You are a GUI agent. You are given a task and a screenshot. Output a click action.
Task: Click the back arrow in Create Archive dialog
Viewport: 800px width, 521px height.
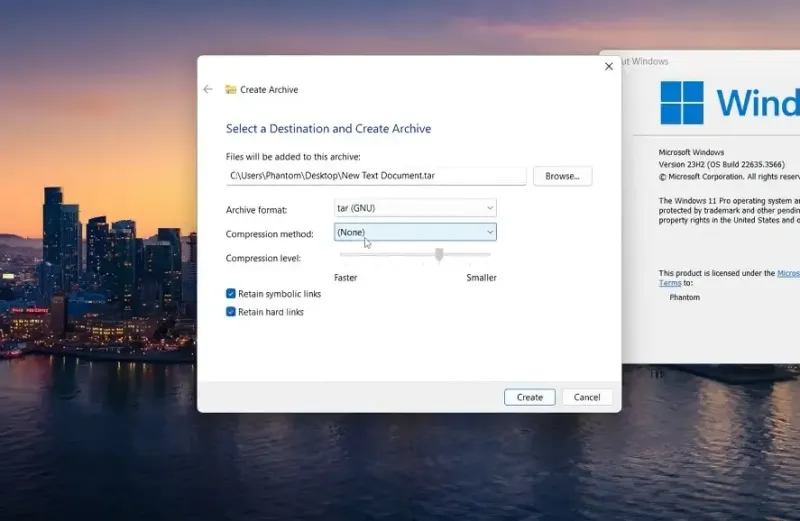[x=208, y=89]
